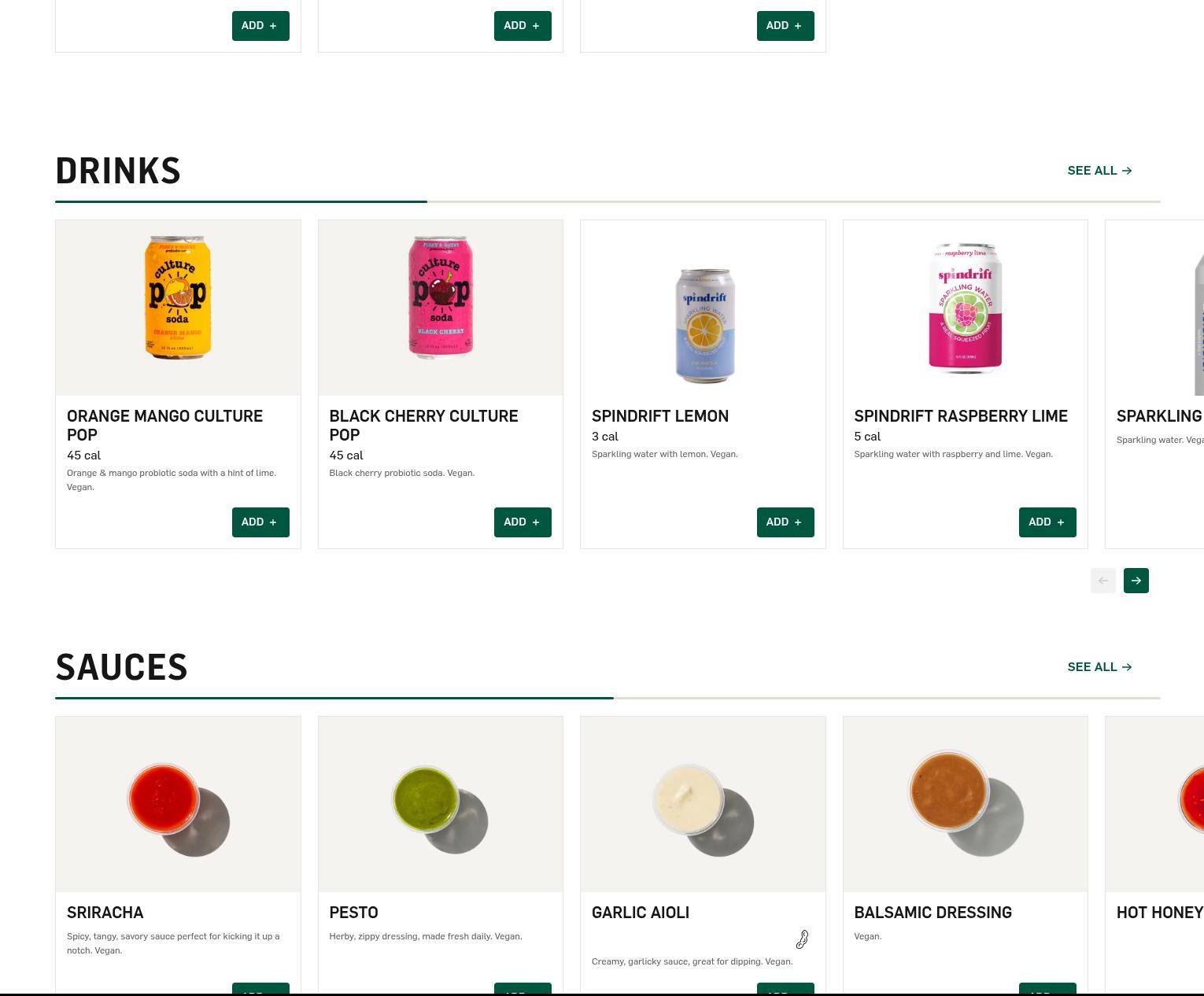This screenshot has width=1204, height=996.
Task: Open the Garlic Aioli sauce image
Action: point(703,804)
